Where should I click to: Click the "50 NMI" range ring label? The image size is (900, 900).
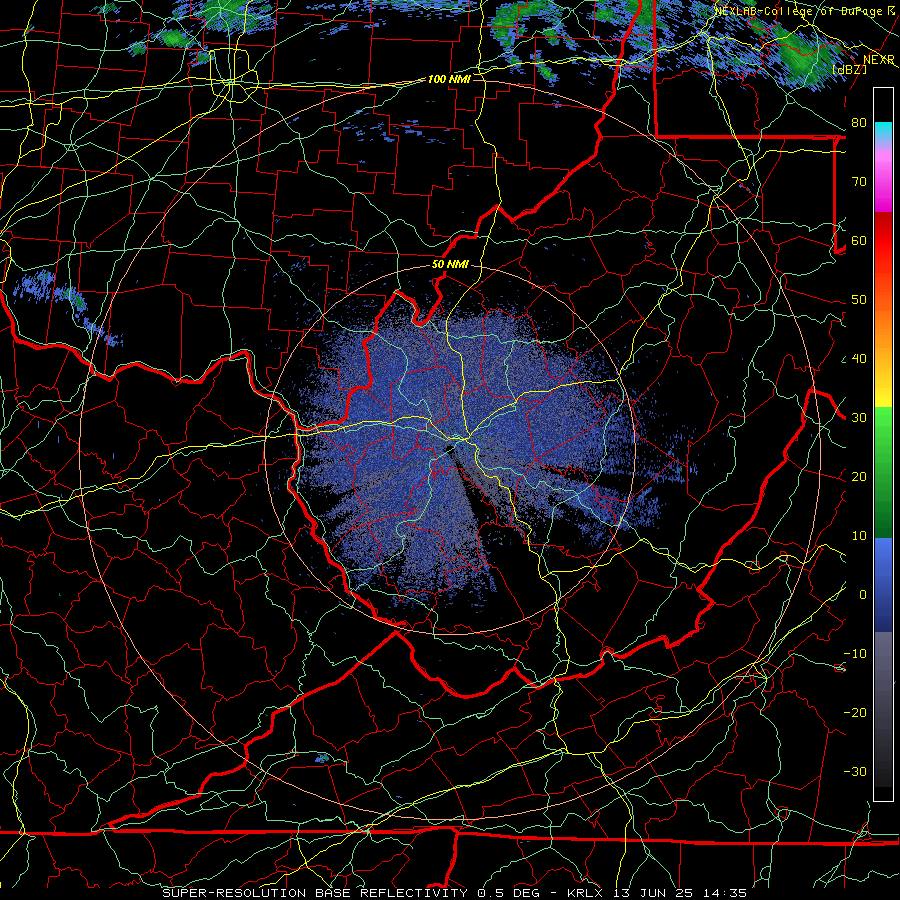click(x=450, y=265)
